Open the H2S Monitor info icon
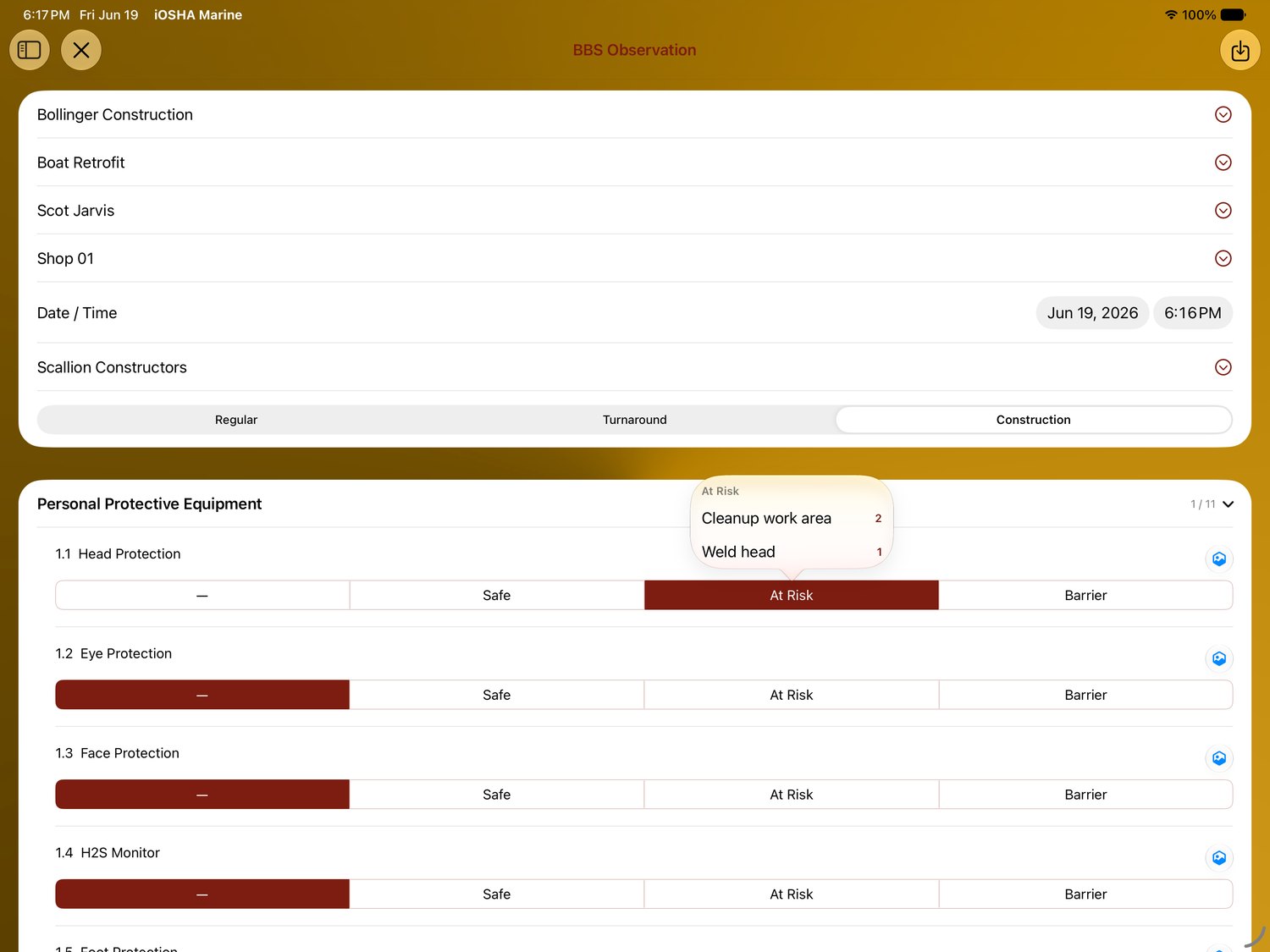The height and width of the screenshot is (952, 1270). [1219, 858]
